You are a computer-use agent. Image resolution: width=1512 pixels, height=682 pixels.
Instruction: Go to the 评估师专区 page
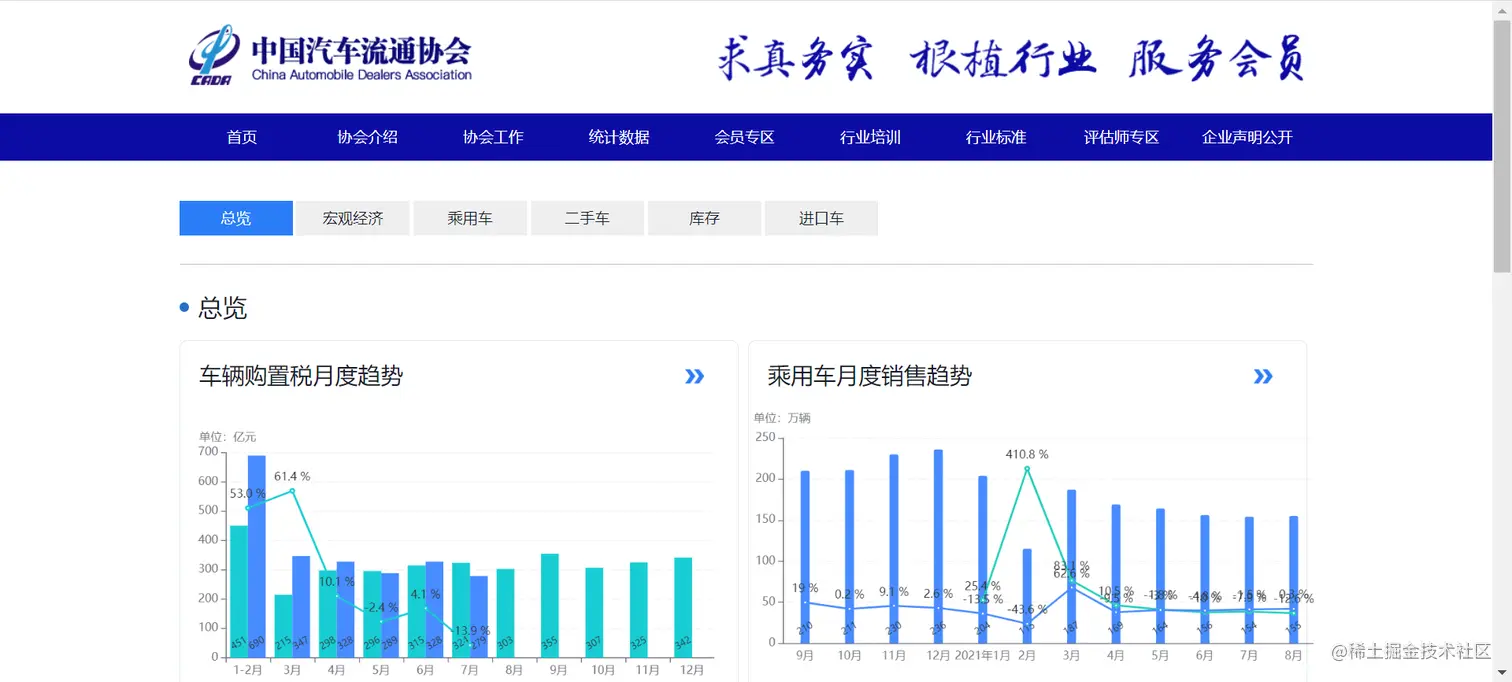[x=1120, y=137]
